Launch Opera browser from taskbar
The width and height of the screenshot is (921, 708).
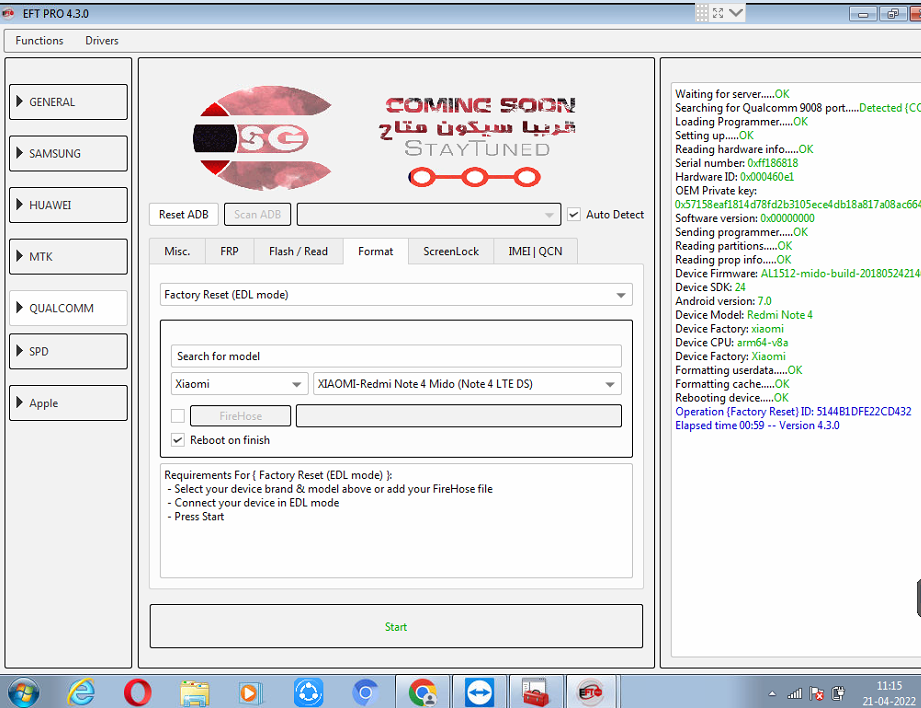pyautogui.click(x=137, y=692)
